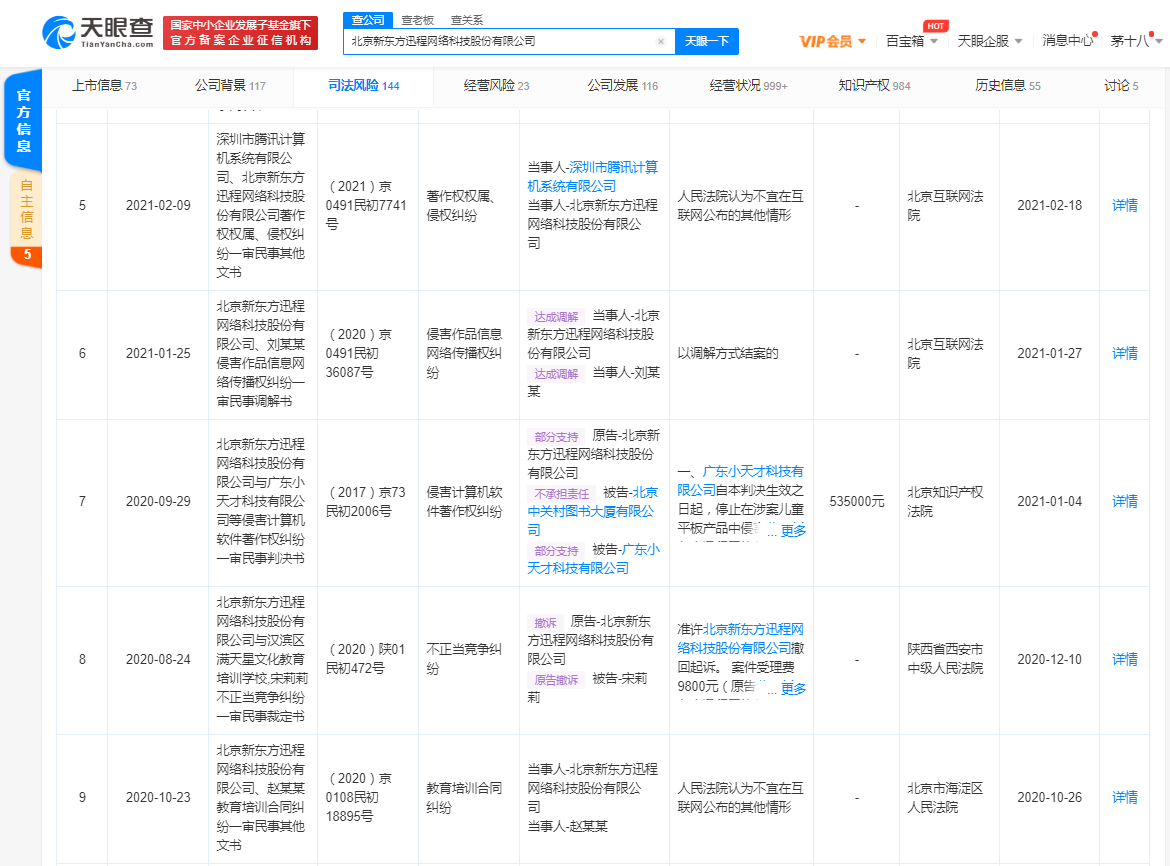The image size is (1170, 866).
Task: Click the orange badge number 5 on sidebar
Action: (x=27, y=254)
